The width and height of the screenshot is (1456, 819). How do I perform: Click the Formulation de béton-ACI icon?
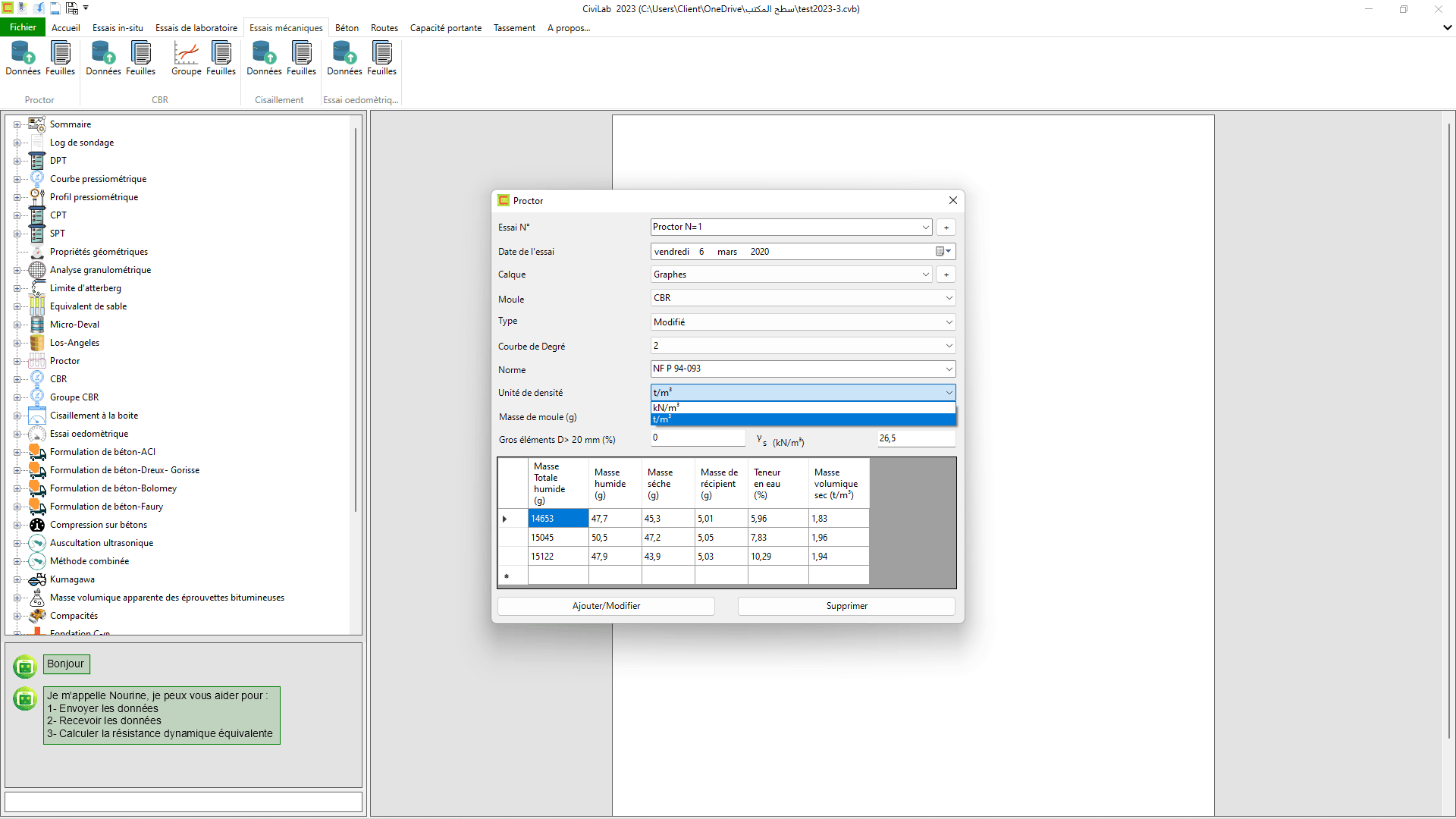37,452
